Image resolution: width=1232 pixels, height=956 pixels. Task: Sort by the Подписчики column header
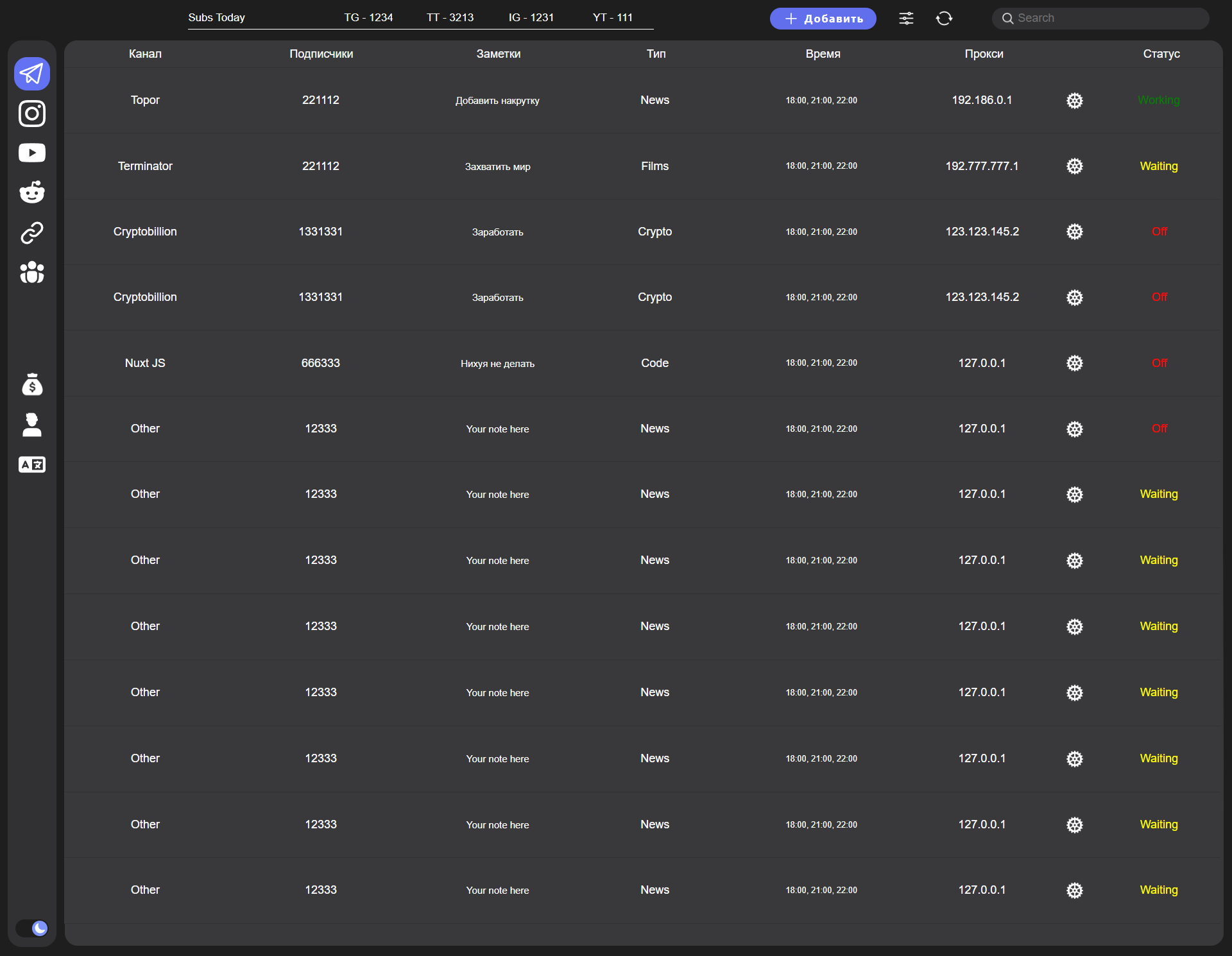pyautogui.click(x=321, y=54)
